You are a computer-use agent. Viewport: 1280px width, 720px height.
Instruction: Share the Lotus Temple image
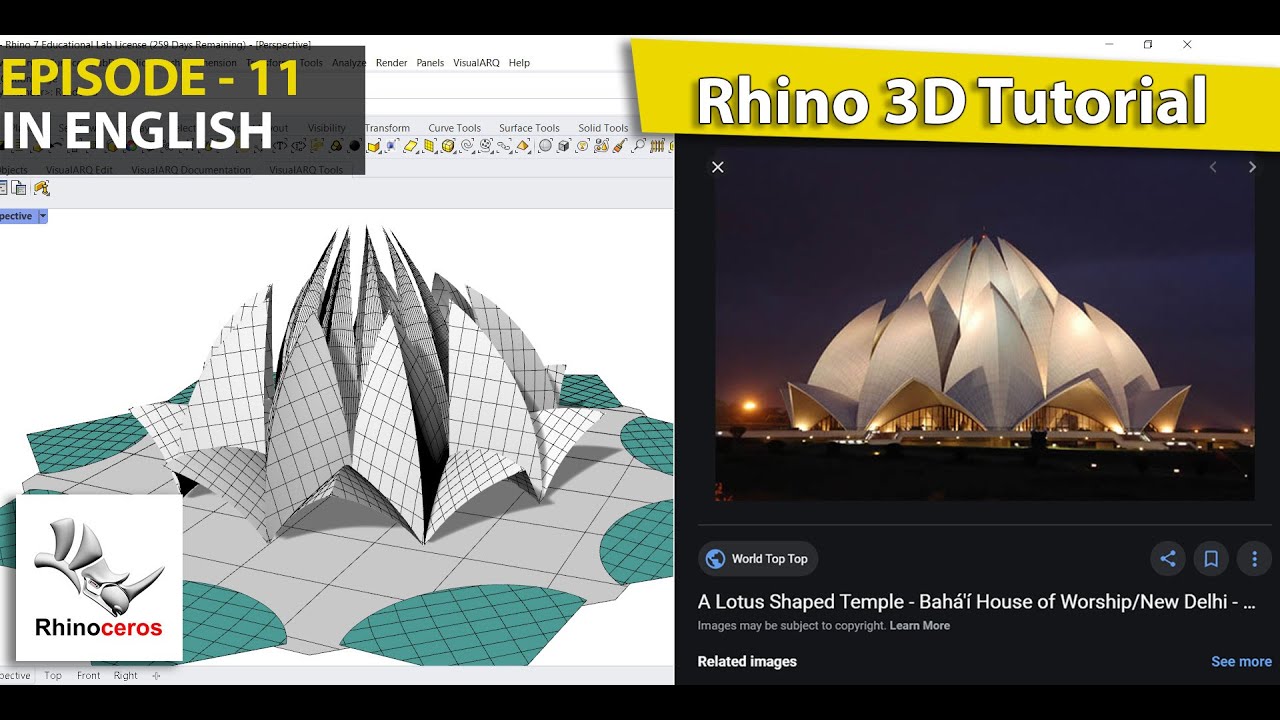[1167, 559]
